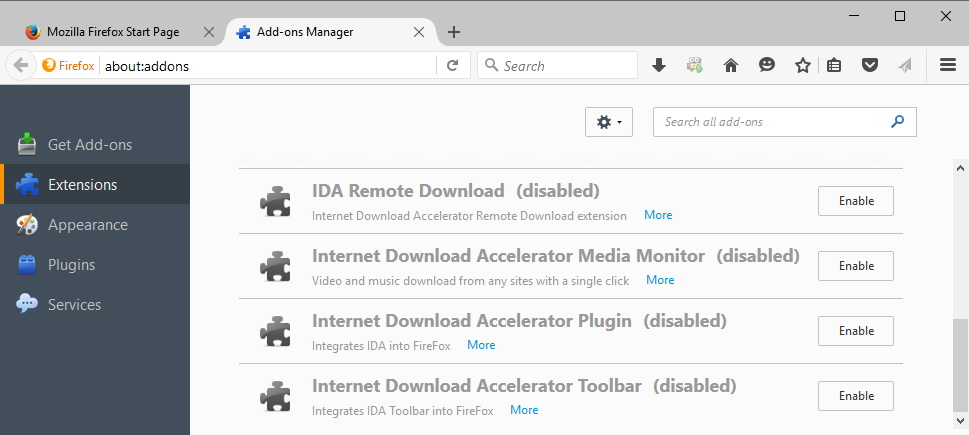
Task: Click the Media Monitor puzzle piece icon
Action: (x=276, y=266)
